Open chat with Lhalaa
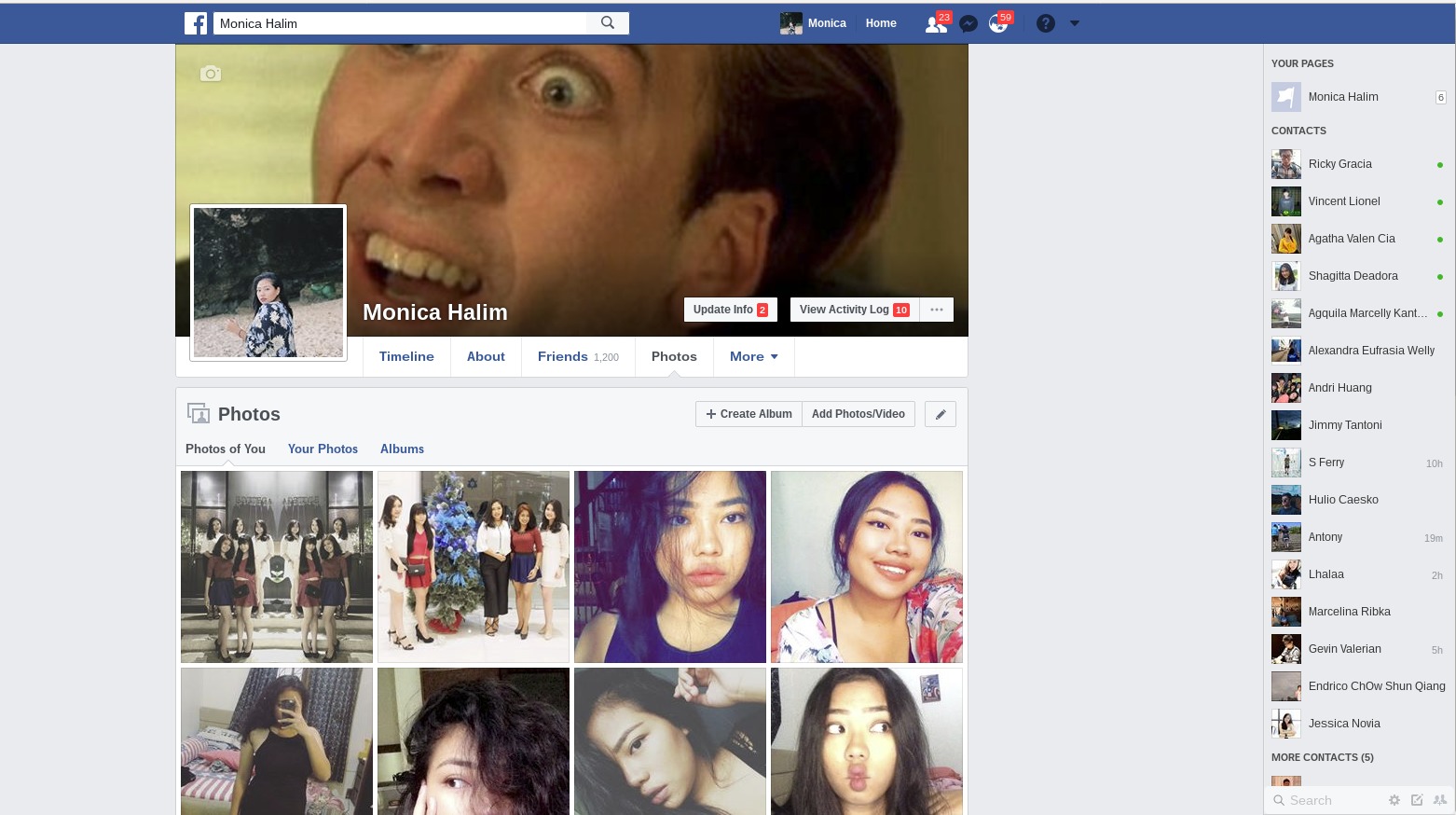The height and width of the screenshot is (815, 1456). pyautogui.click(x=1358, y=574)
